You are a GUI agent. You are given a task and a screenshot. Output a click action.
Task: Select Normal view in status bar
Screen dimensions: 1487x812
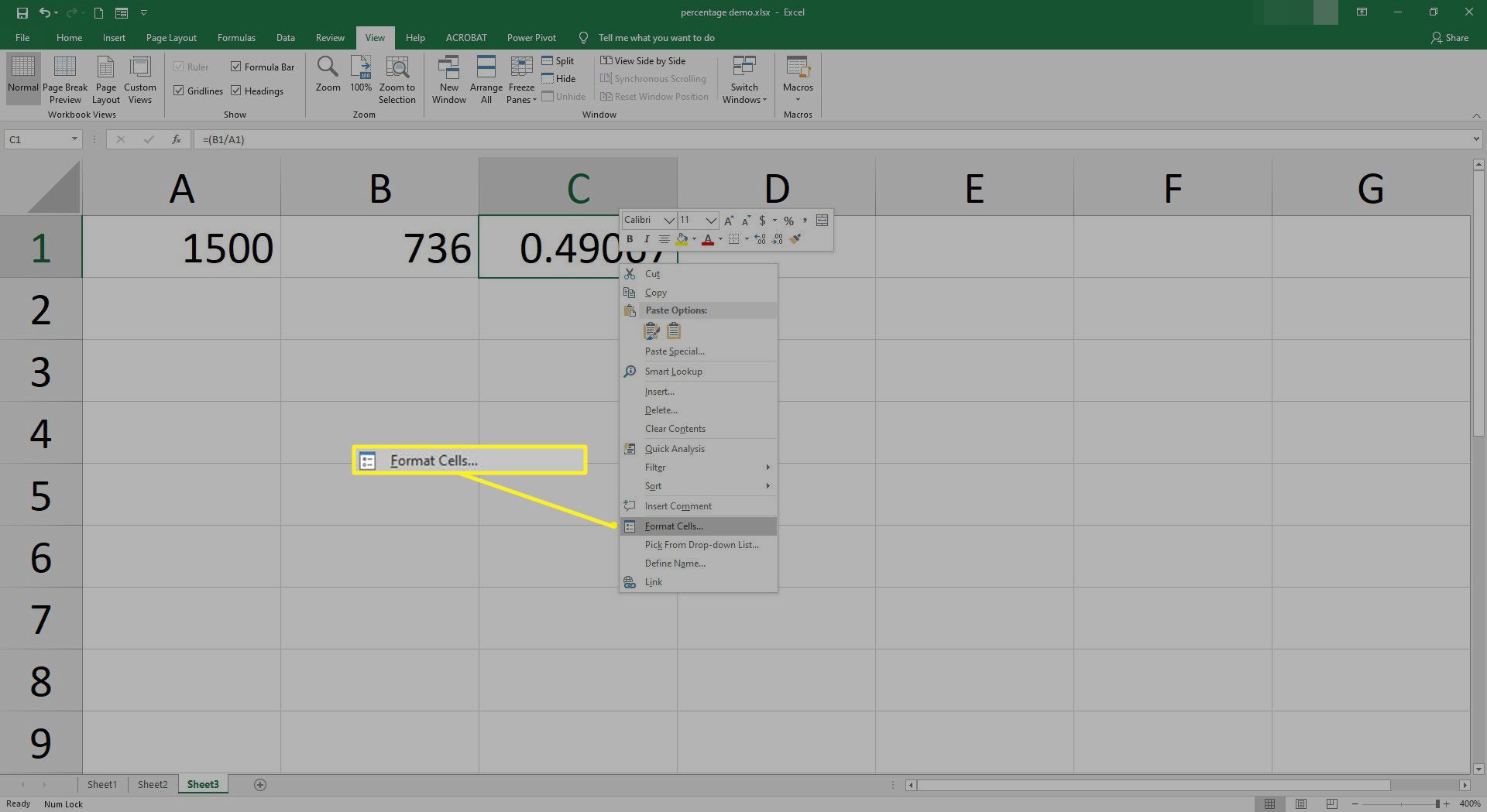[x=1269, y=804]
